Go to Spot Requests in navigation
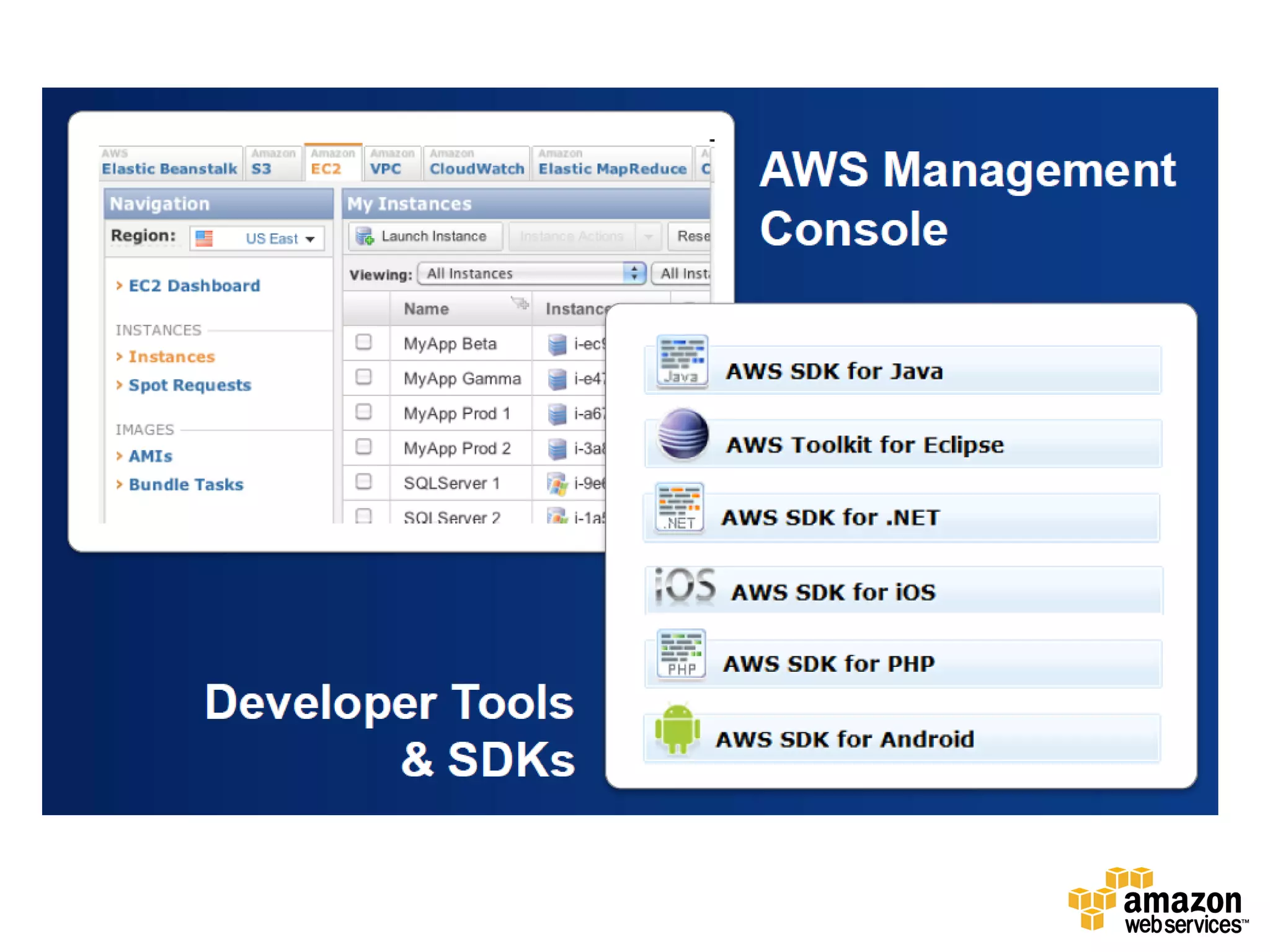 [189, 385]
